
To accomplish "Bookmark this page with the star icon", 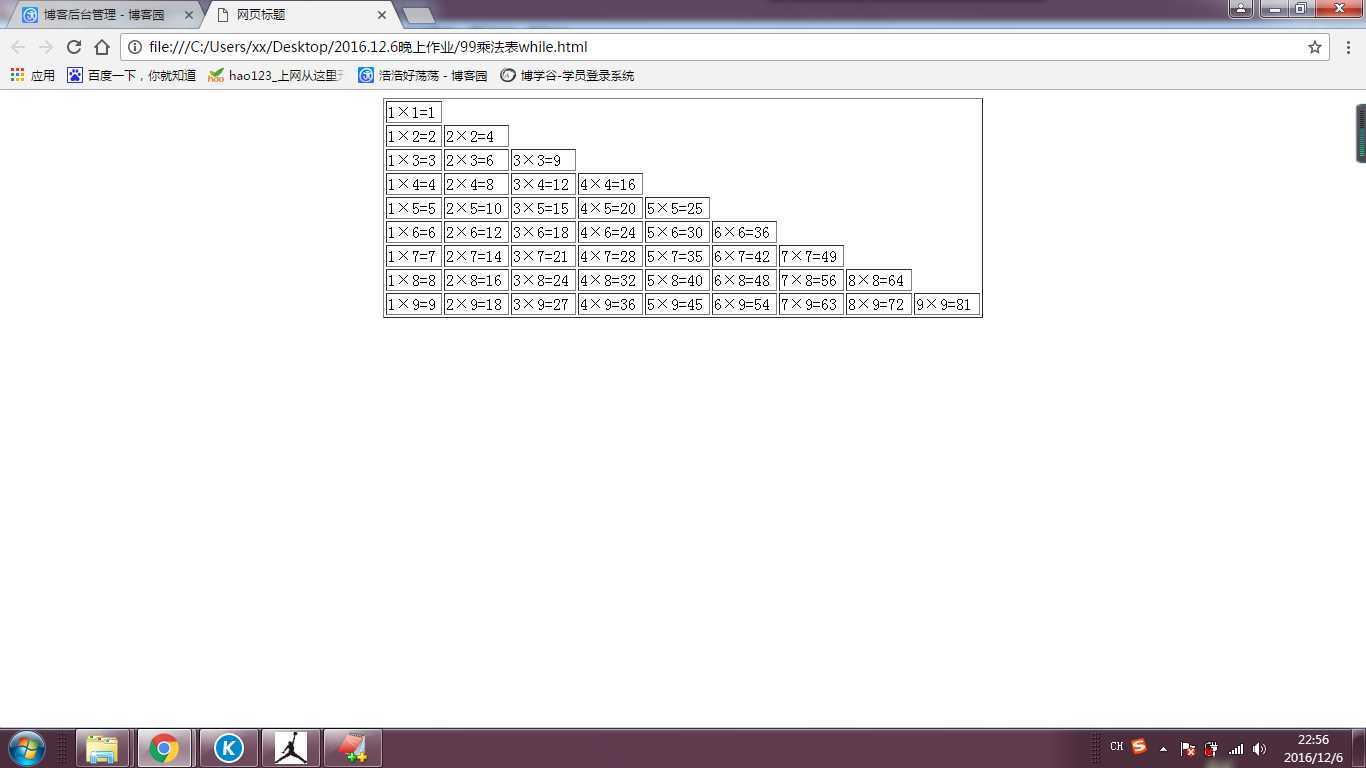I will coord(1315,47).
